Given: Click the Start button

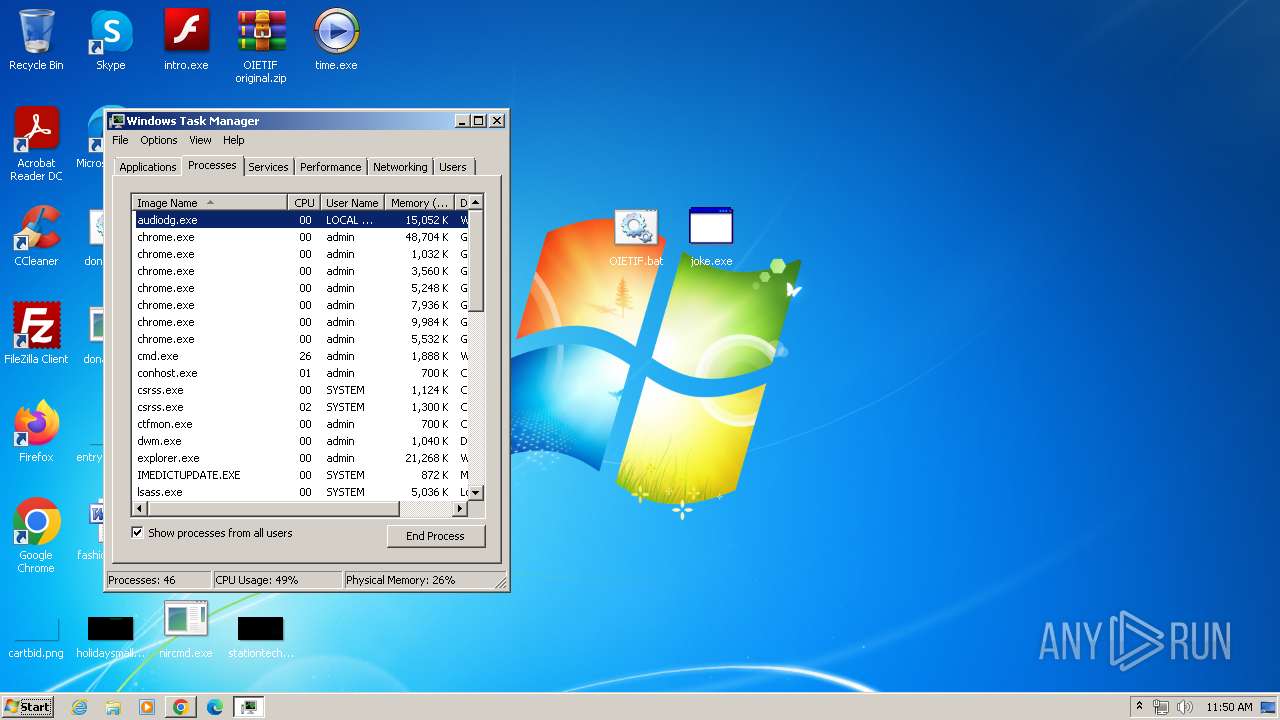Looking at the screenshot, I should [28, 706].
